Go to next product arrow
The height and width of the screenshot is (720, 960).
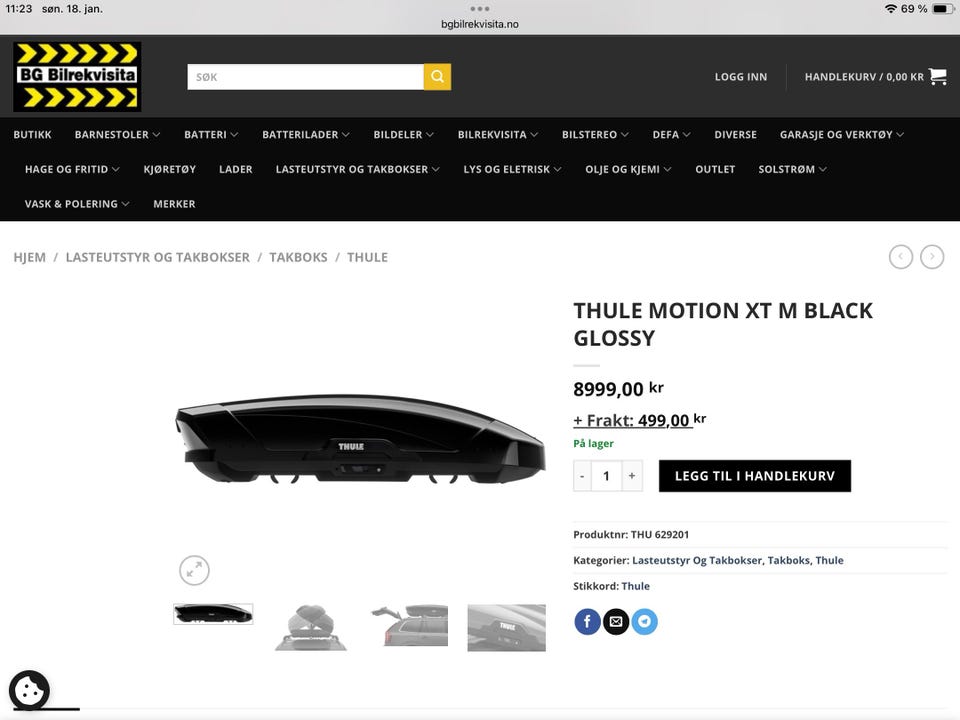pos(932,257)
